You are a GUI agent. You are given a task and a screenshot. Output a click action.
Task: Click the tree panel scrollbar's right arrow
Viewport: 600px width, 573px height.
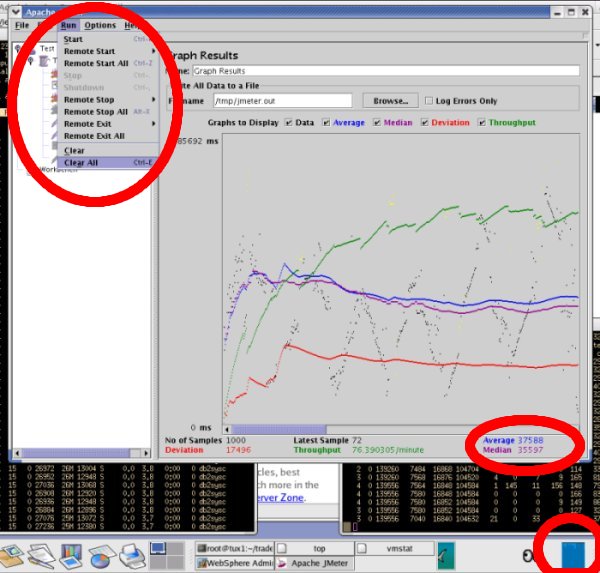click(146, 453)
